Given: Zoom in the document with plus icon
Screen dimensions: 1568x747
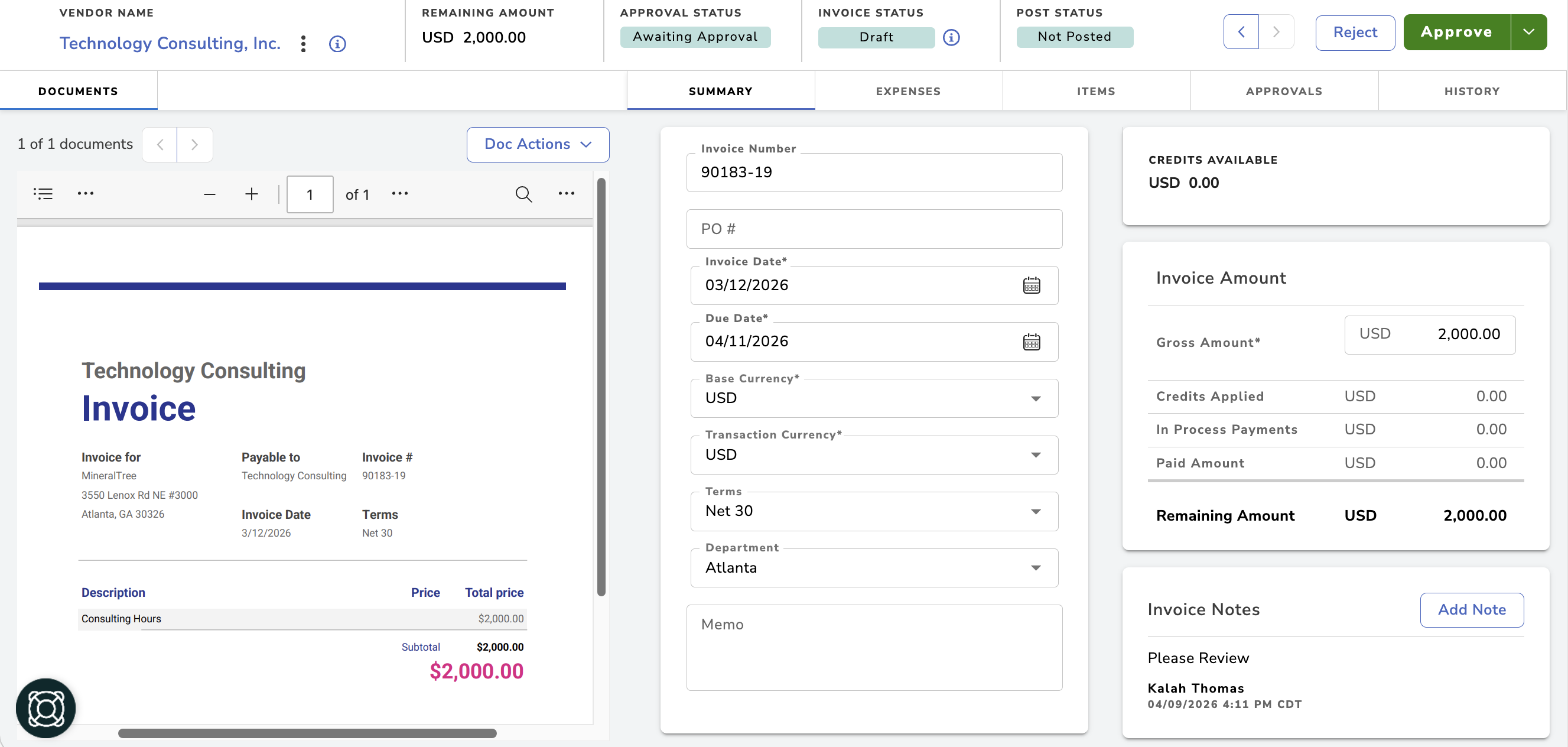Looking at the screenshot, I should point(252,194).
